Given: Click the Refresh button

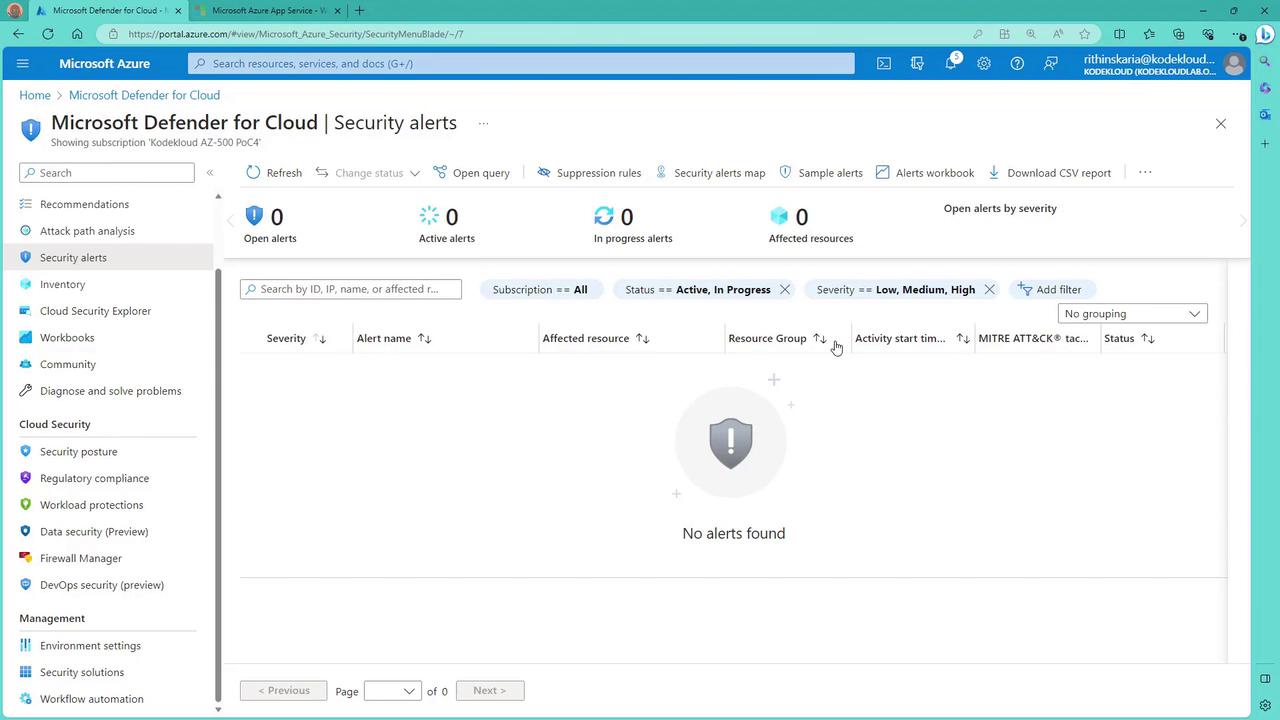Looking at the screenshot, I should pyautogui.click(x=274, y=172).
